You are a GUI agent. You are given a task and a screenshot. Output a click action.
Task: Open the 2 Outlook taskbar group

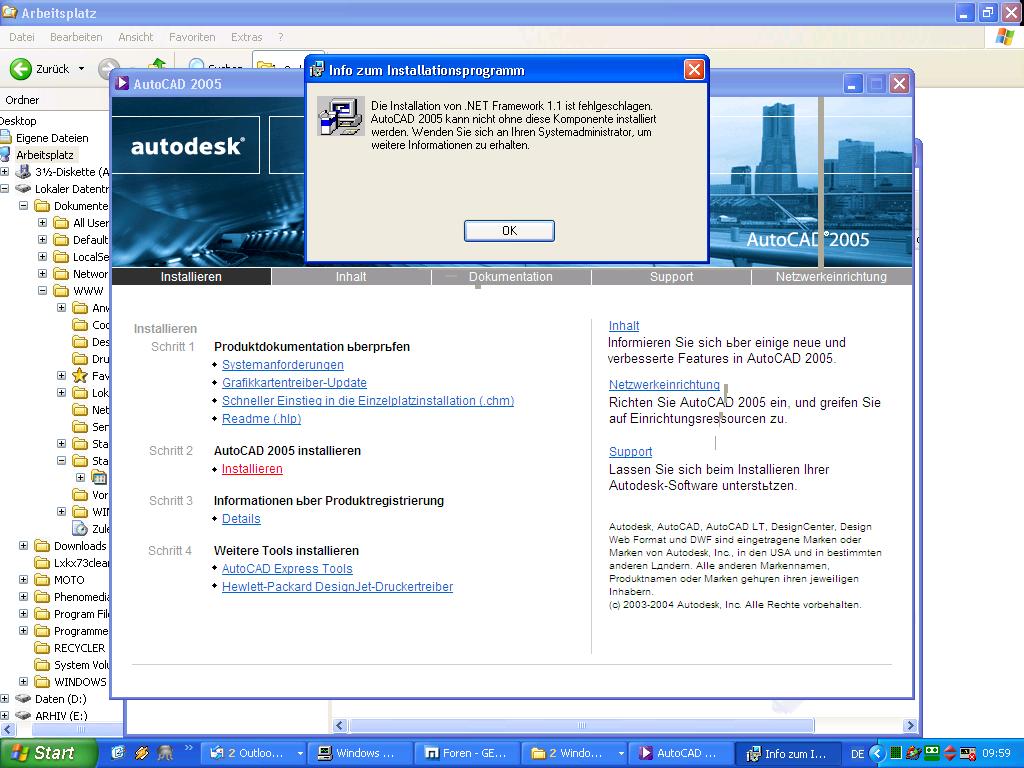click(x=253, y=753)
